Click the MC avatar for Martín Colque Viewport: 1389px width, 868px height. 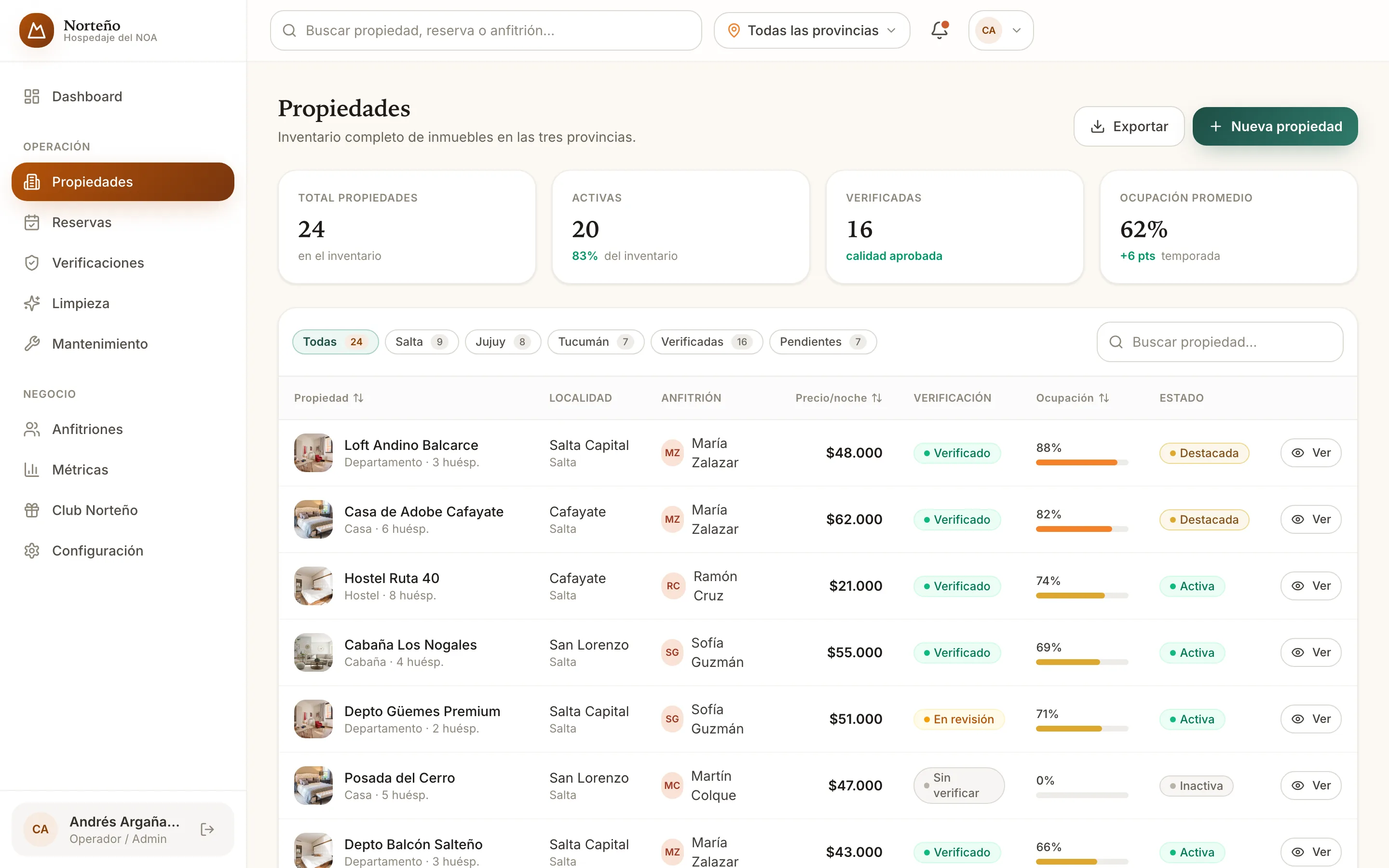[672, 786]
